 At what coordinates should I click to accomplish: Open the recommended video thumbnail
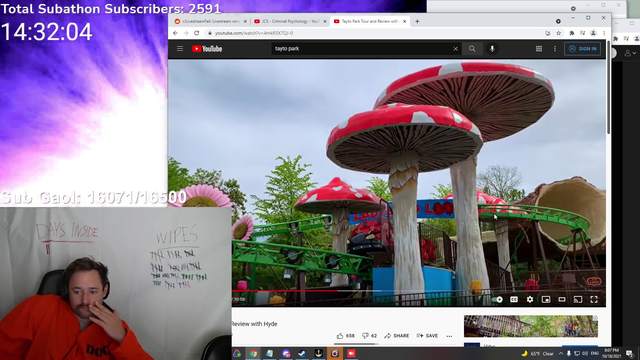coord(531,326)
